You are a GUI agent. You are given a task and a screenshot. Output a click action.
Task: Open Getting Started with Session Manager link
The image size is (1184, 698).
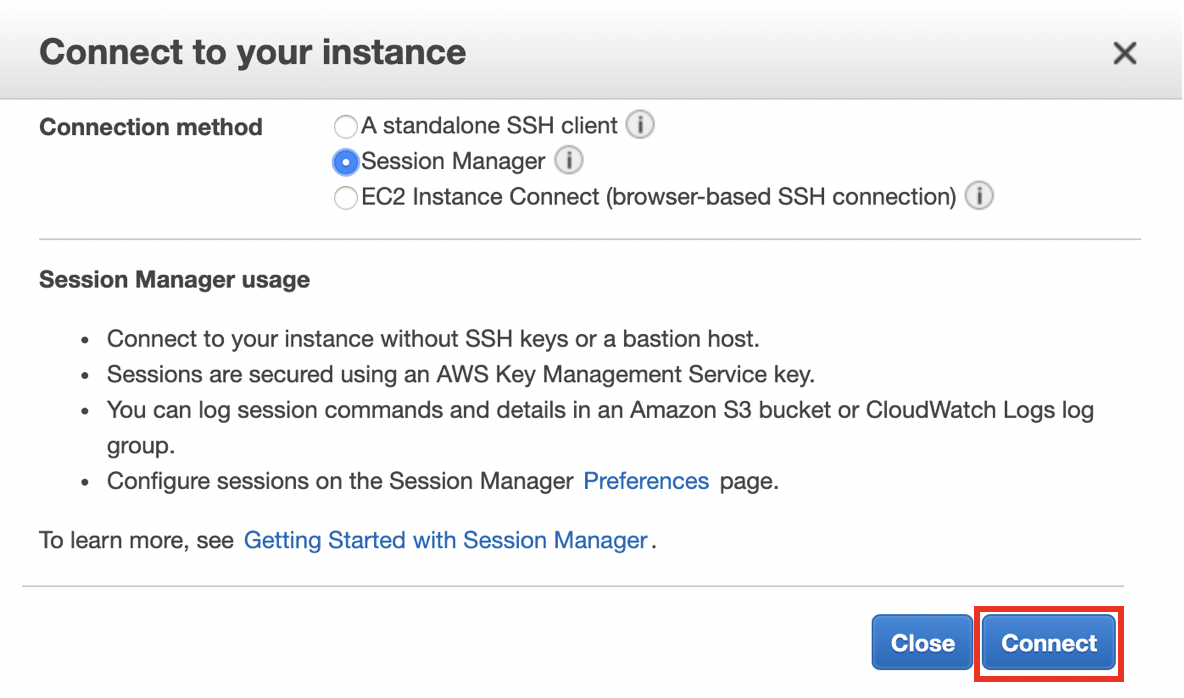[x=446, y=541]
